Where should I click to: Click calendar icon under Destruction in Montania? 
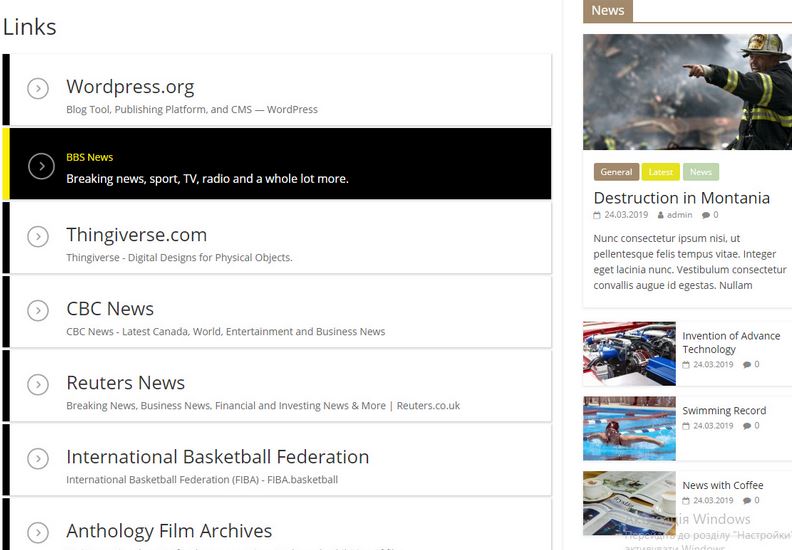(x=597, y=215)
